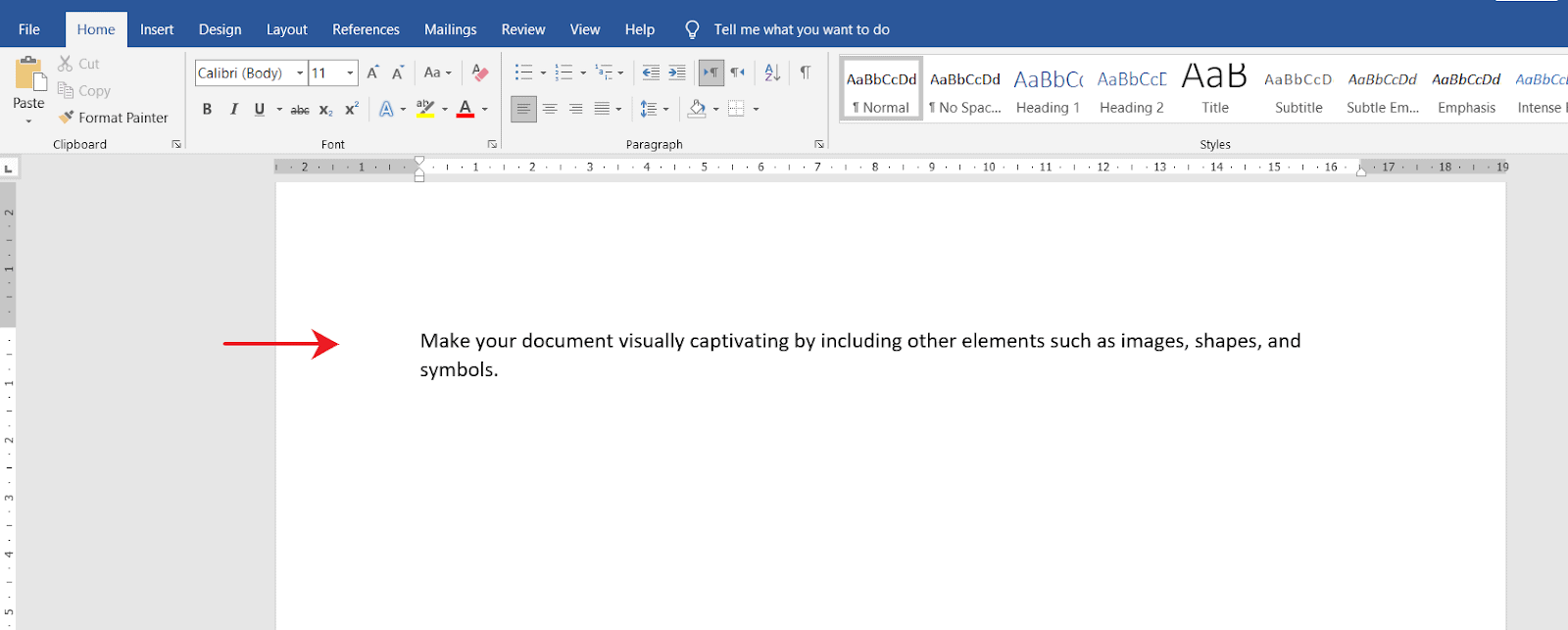Decrease paragraph indent
This screenshot has height=630, width=1568.
point(651,73)
